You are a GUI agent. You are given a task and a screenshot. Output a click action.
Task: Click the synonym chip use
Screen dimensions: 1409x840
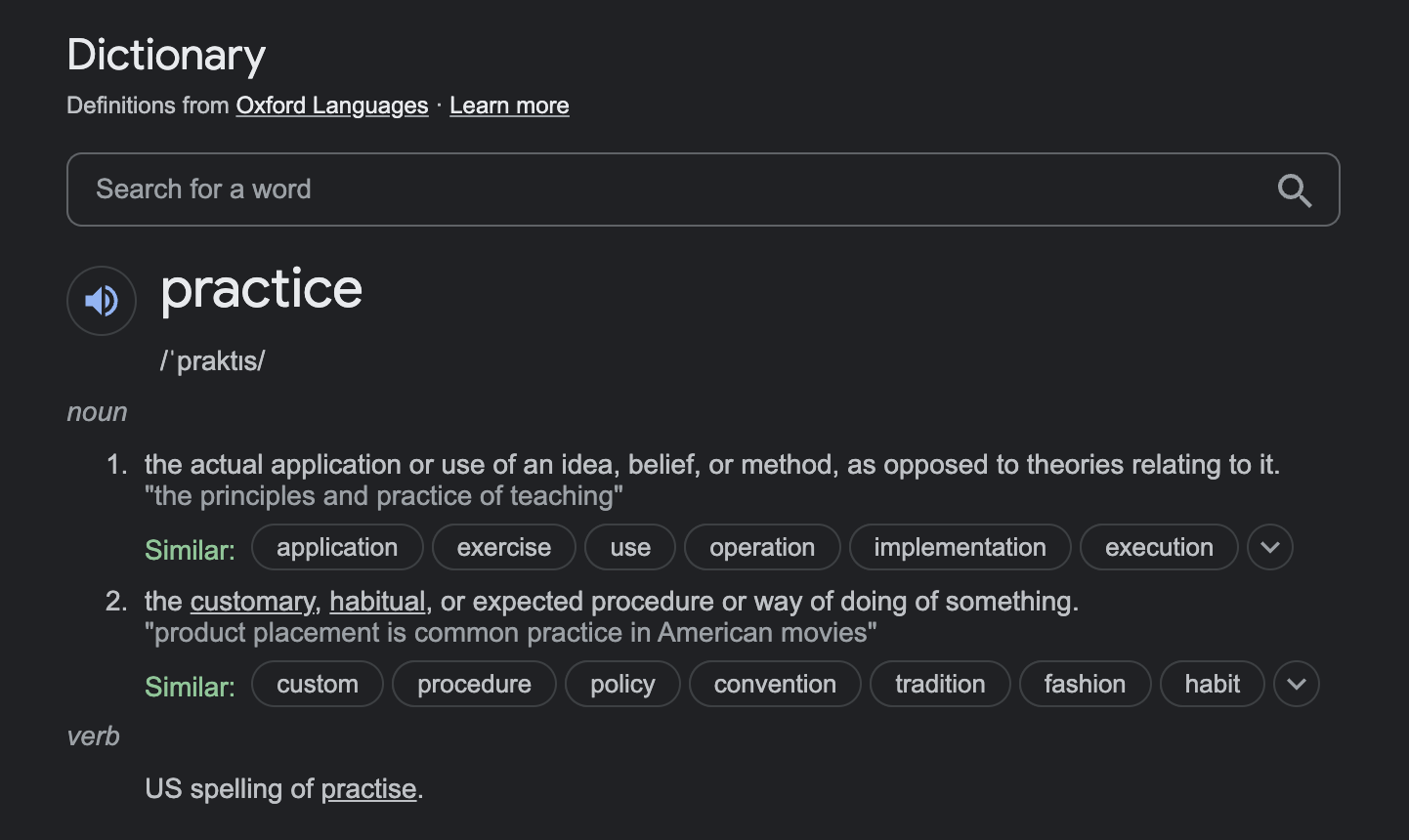point(630,547)
